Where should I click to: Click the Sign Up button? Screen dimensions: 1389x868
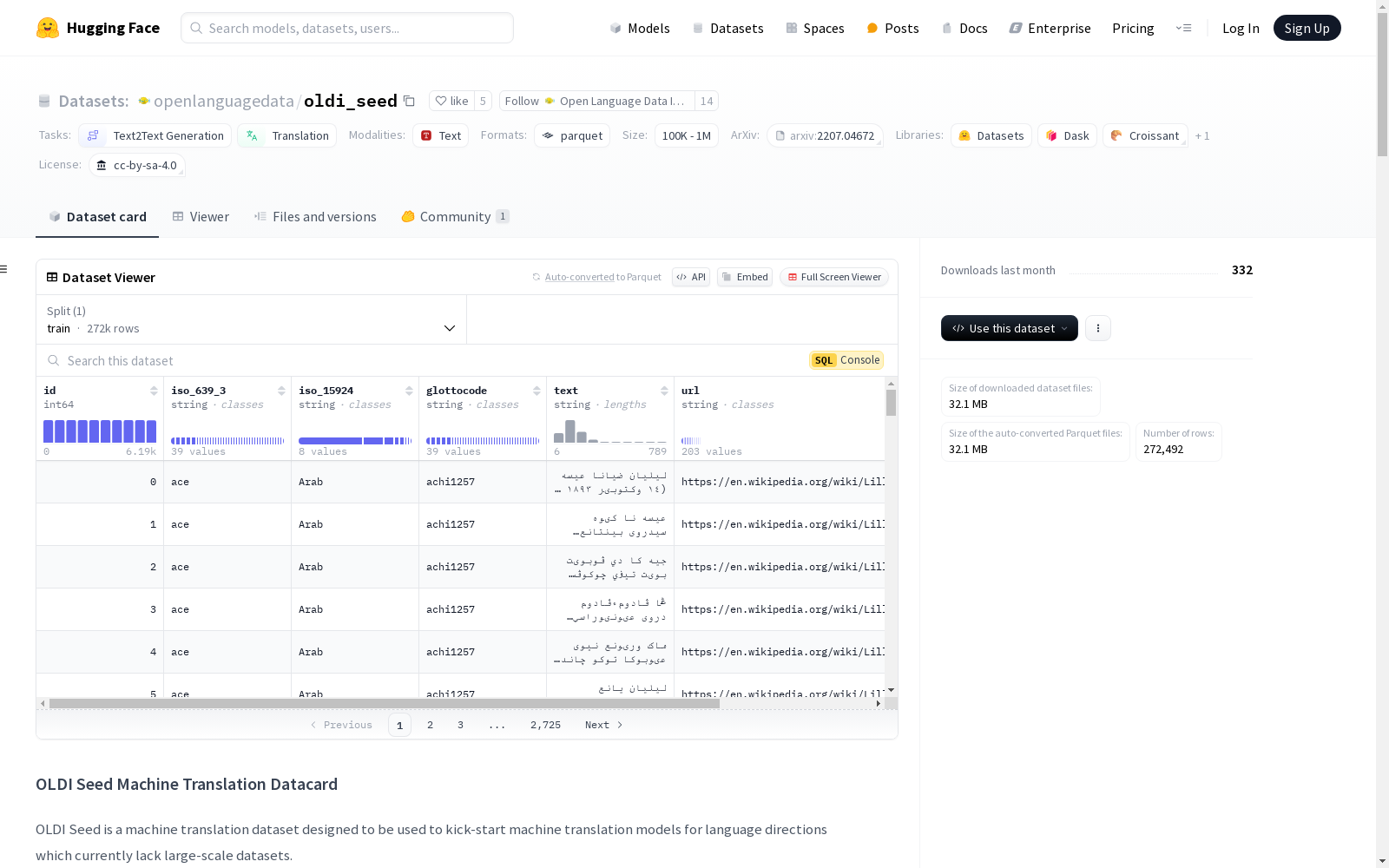[1307, 28]
